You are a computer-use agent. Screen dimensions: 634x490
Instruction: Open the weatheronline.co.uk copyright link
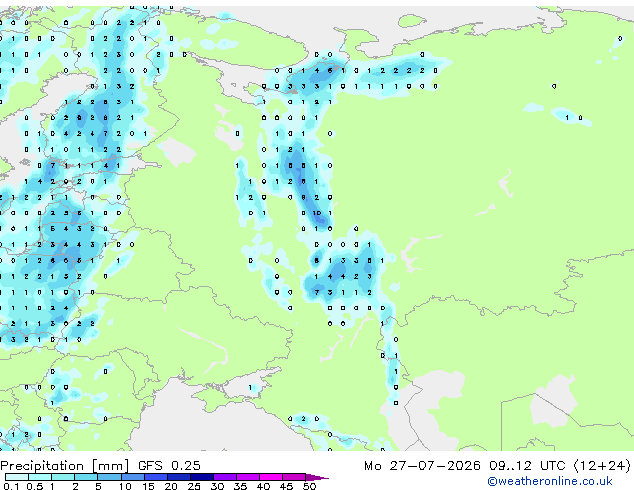point(549,481)
